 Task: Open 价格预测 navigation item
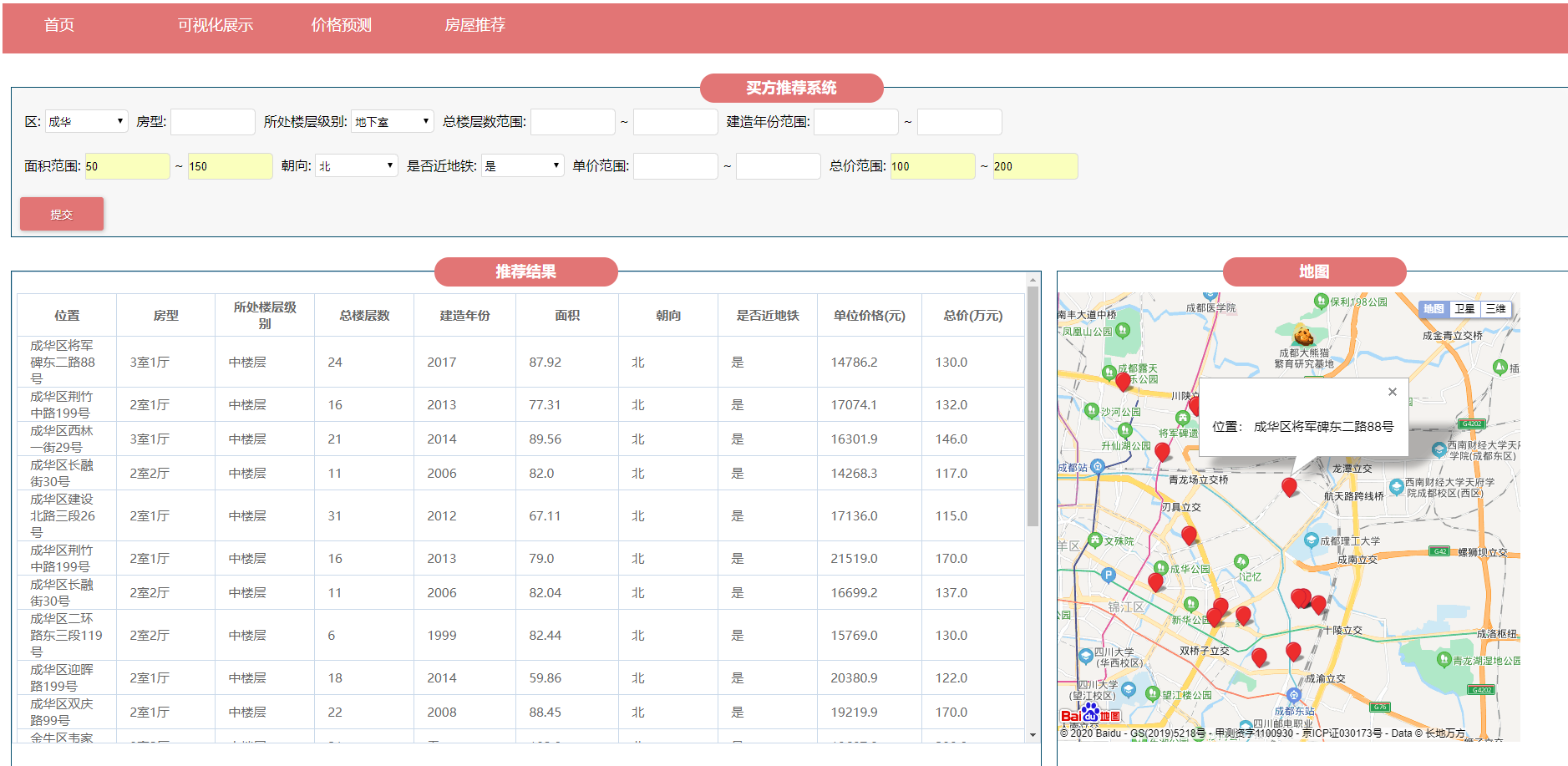tap(342, 25)
